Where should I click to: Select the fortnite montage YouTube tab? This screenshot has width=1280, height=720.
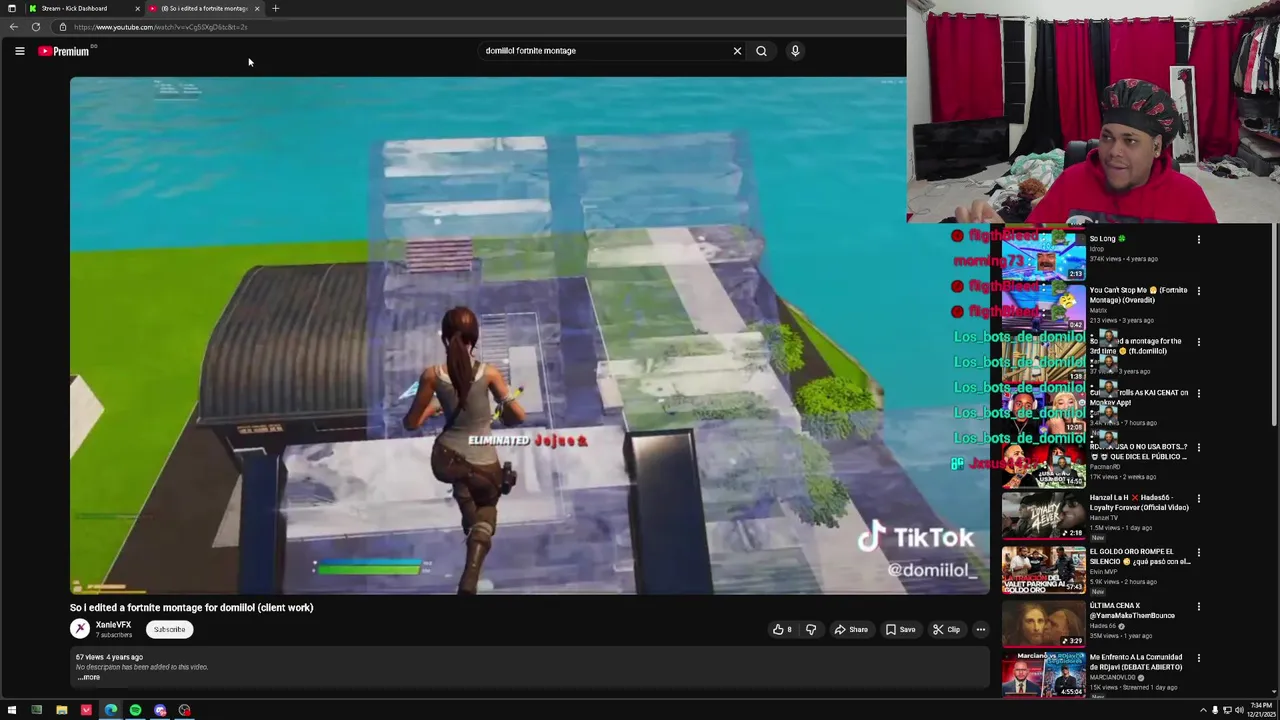tap(204, 8)
